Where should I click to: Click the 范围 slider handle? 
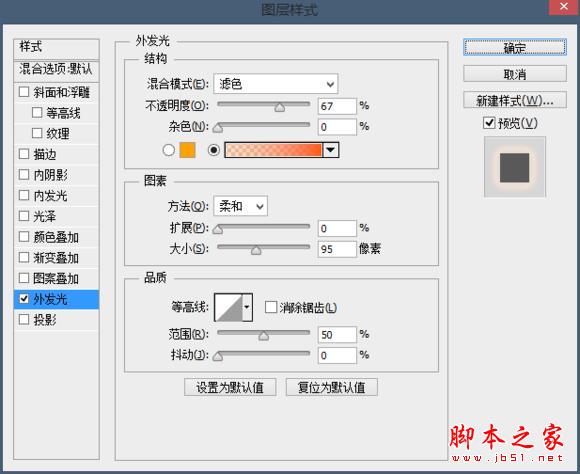(x=264, y=336)
